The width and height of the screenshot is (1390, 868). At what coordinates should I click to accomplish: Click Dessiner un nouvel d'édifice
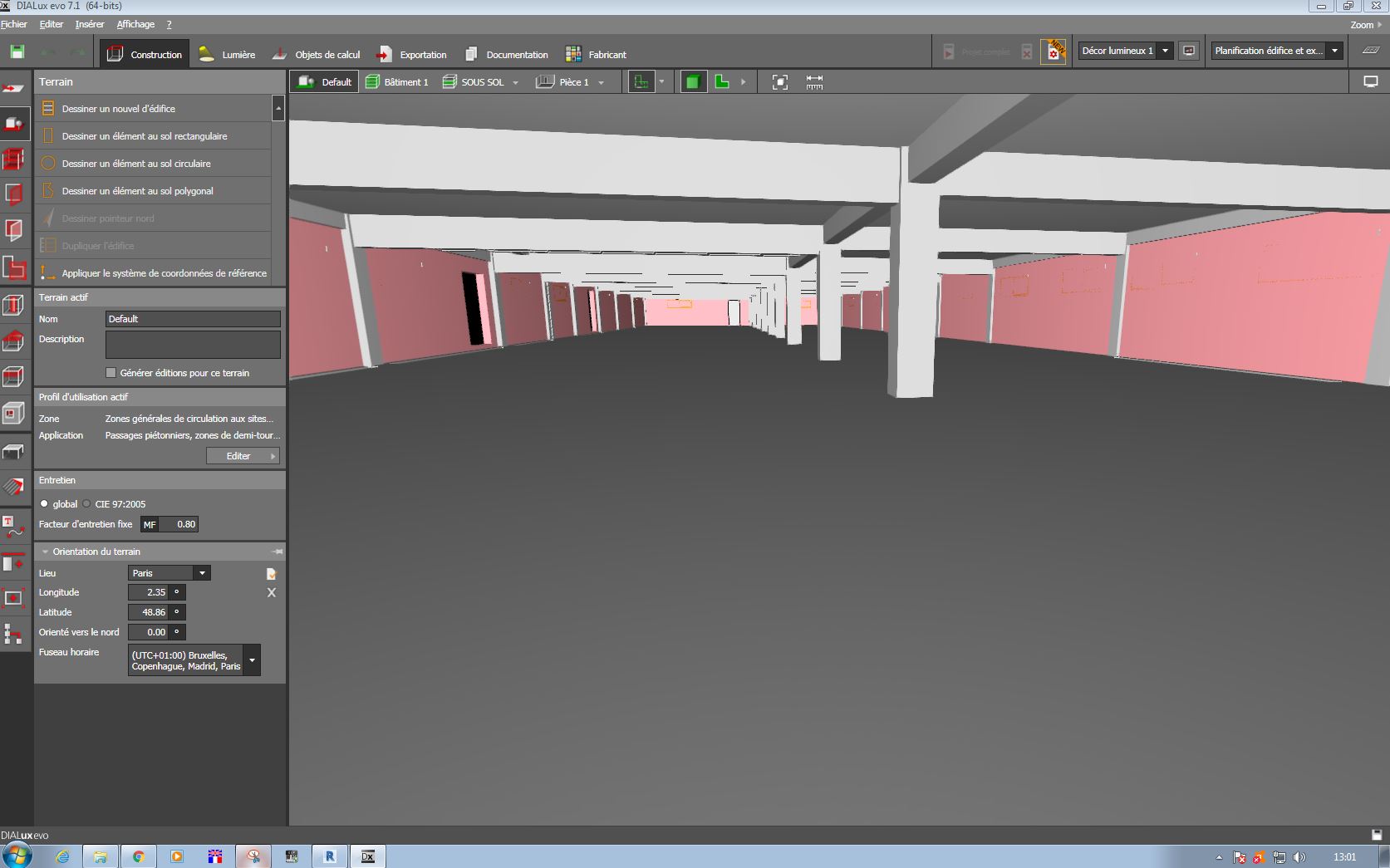(x=154, y=109)
